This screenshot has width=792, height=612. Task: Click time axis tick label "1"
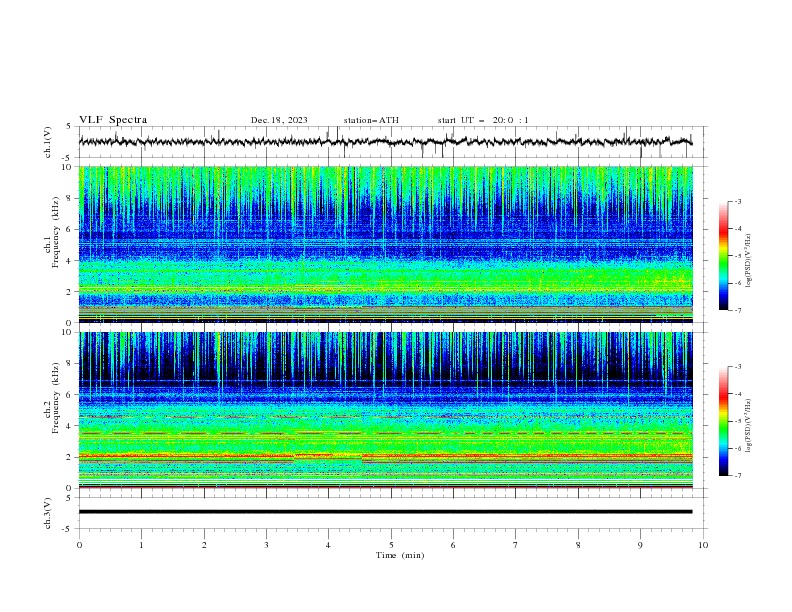point(141,545)
